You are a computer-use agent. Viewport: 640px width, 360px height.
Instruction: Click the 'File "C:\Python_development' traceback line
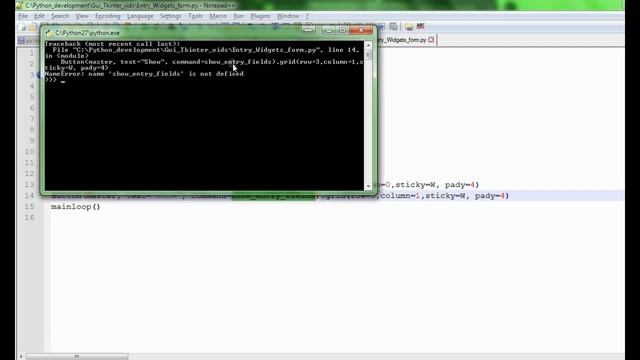click(x=206, y=50)
